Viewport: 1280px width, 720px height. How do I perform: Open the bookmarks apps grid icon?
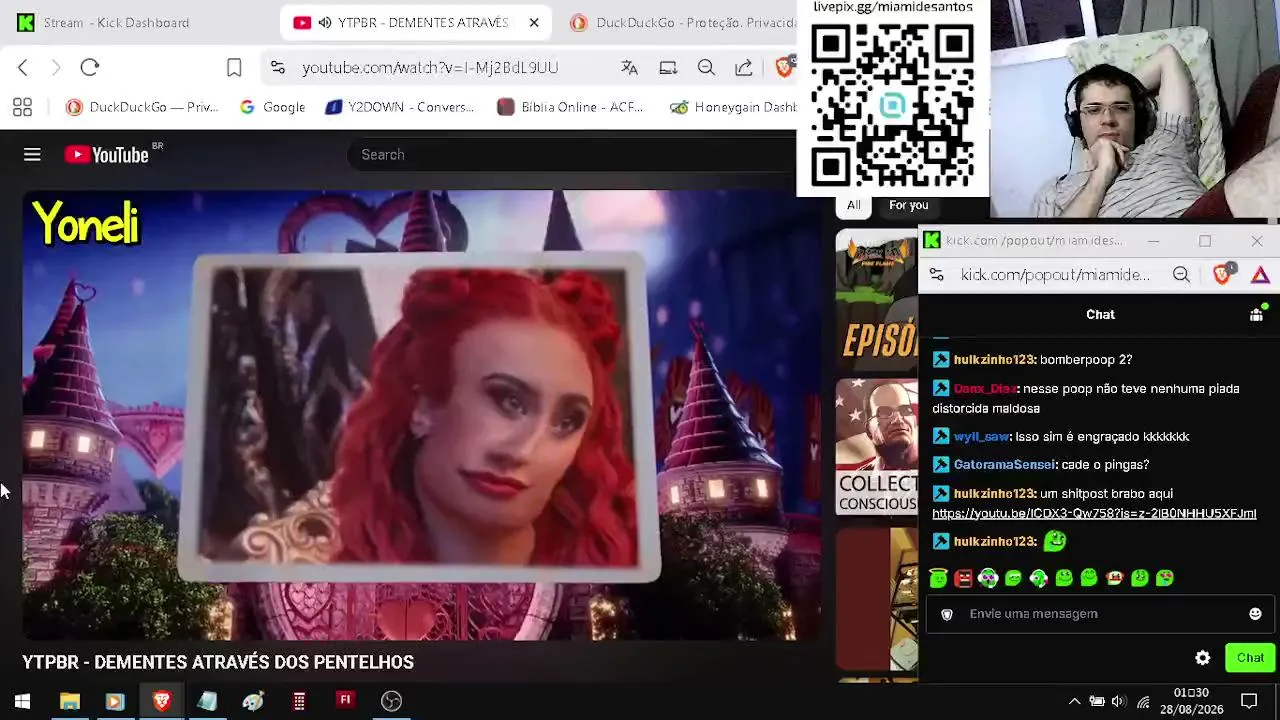point(22,107)
